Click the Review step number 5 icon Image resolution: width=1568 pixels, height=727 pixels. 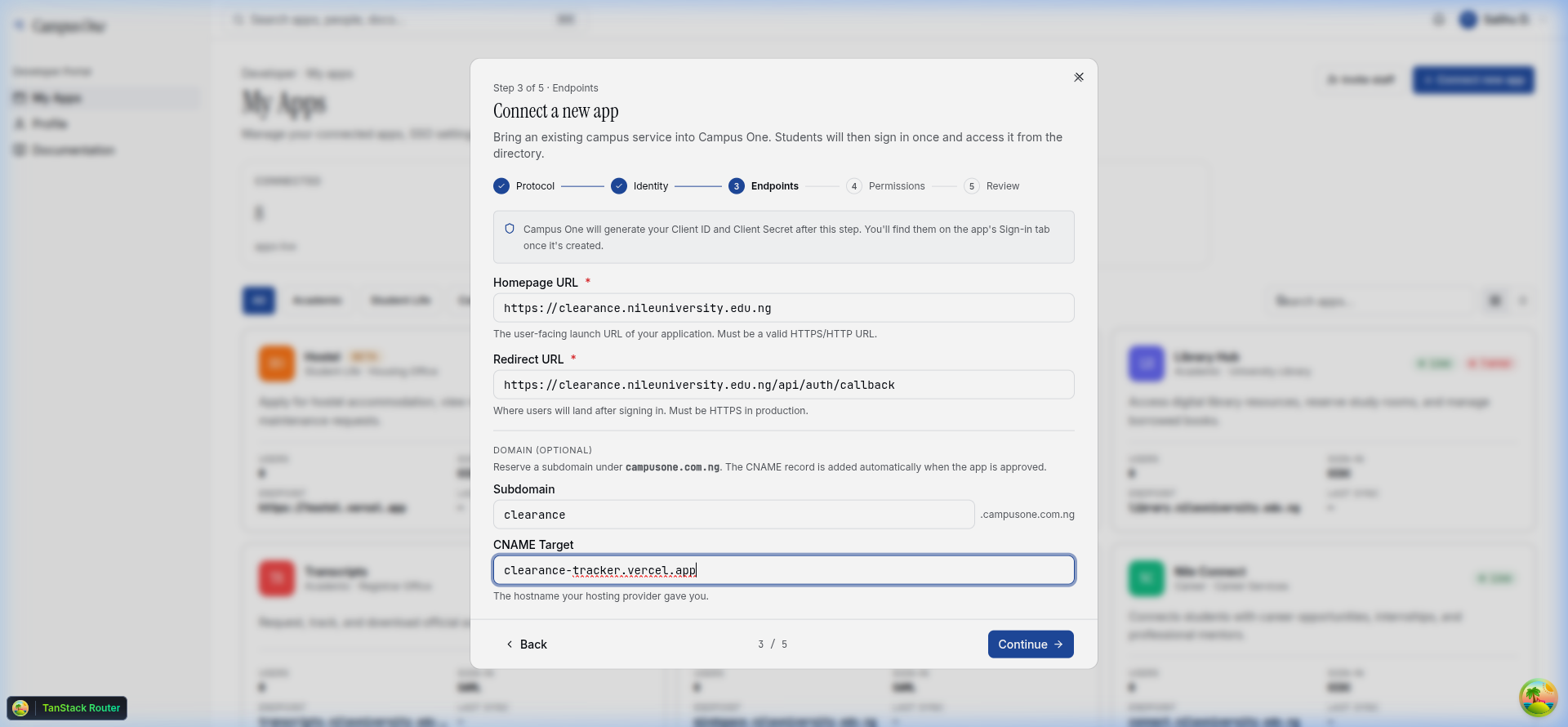972,186
